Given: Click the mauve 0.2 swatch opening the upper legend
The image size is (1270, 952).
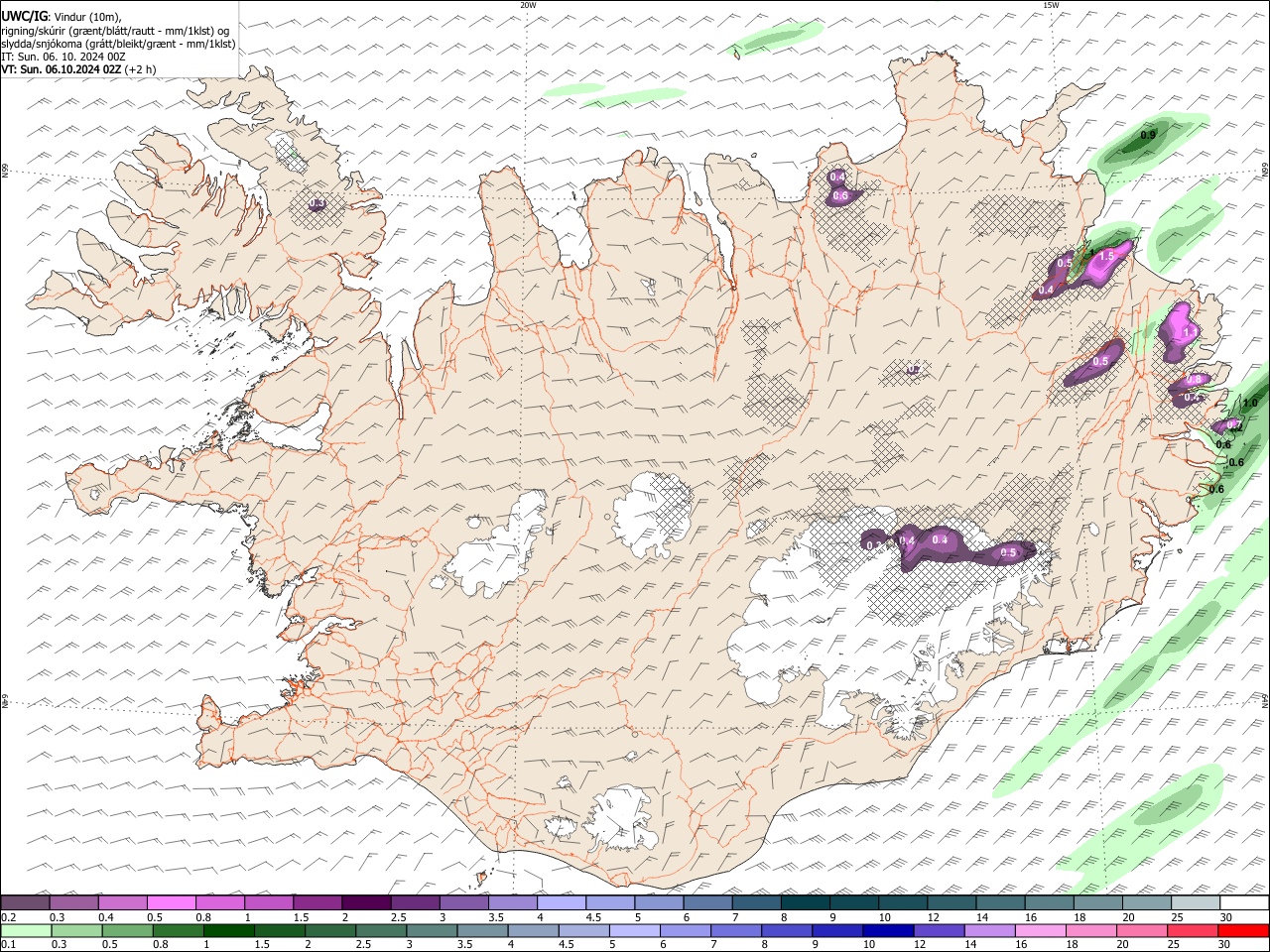Looking at the screenshot, I should click(x=25, y=902).
